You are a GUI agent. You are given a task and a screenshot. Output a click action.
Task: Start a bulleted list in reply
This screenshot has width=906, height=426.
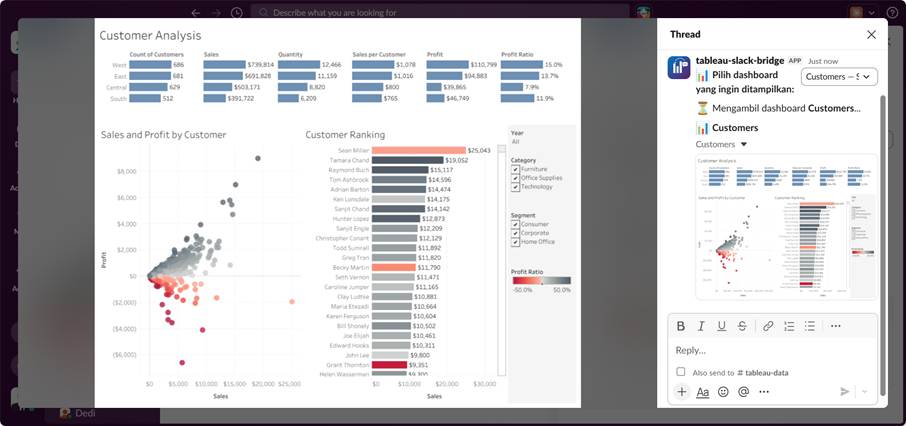(810, 326)
